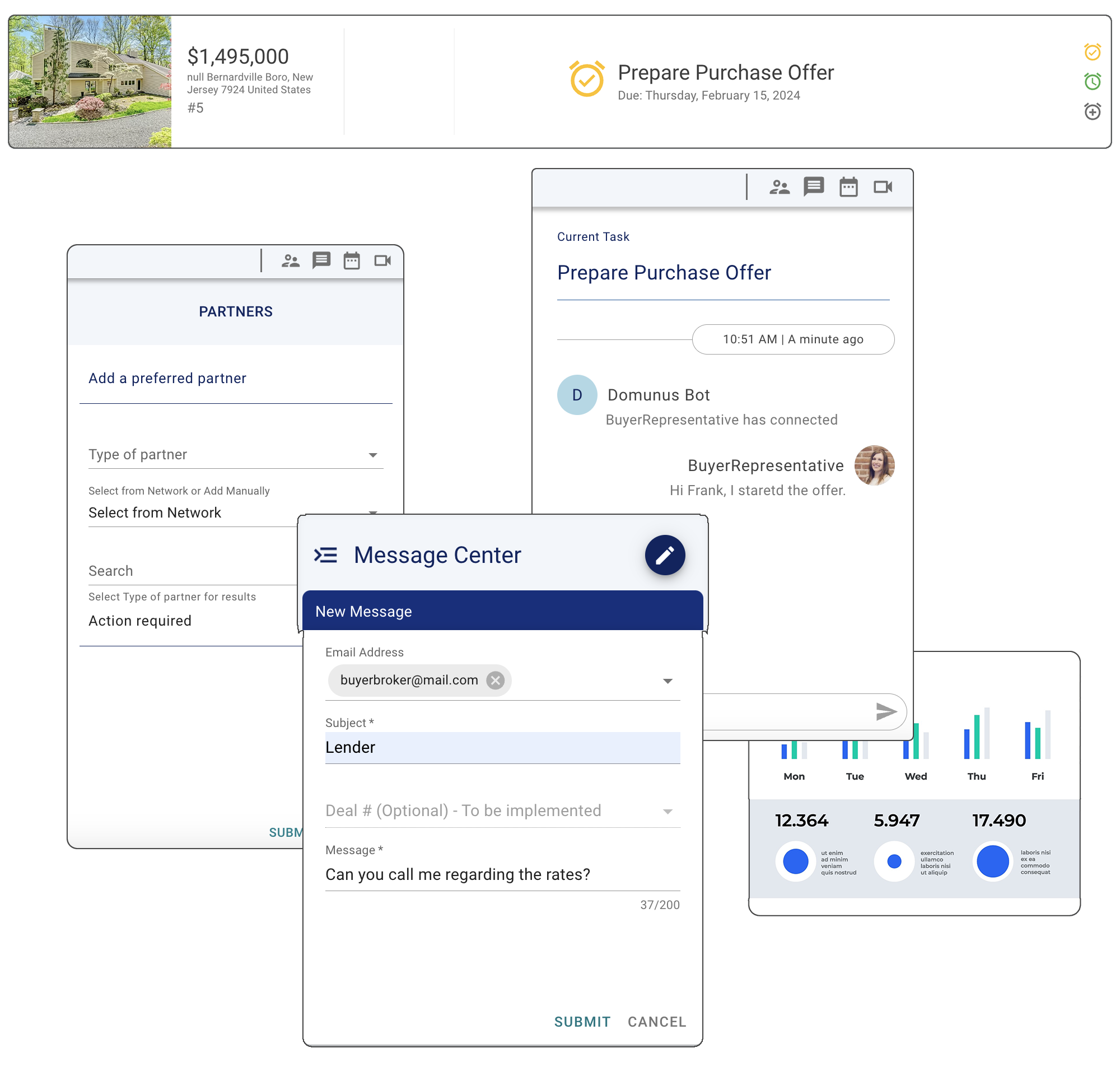Screen dimensions: 1120x1067
Task: Click chat message icon in Partners panel toolbar
Action: tap(321, 260)
